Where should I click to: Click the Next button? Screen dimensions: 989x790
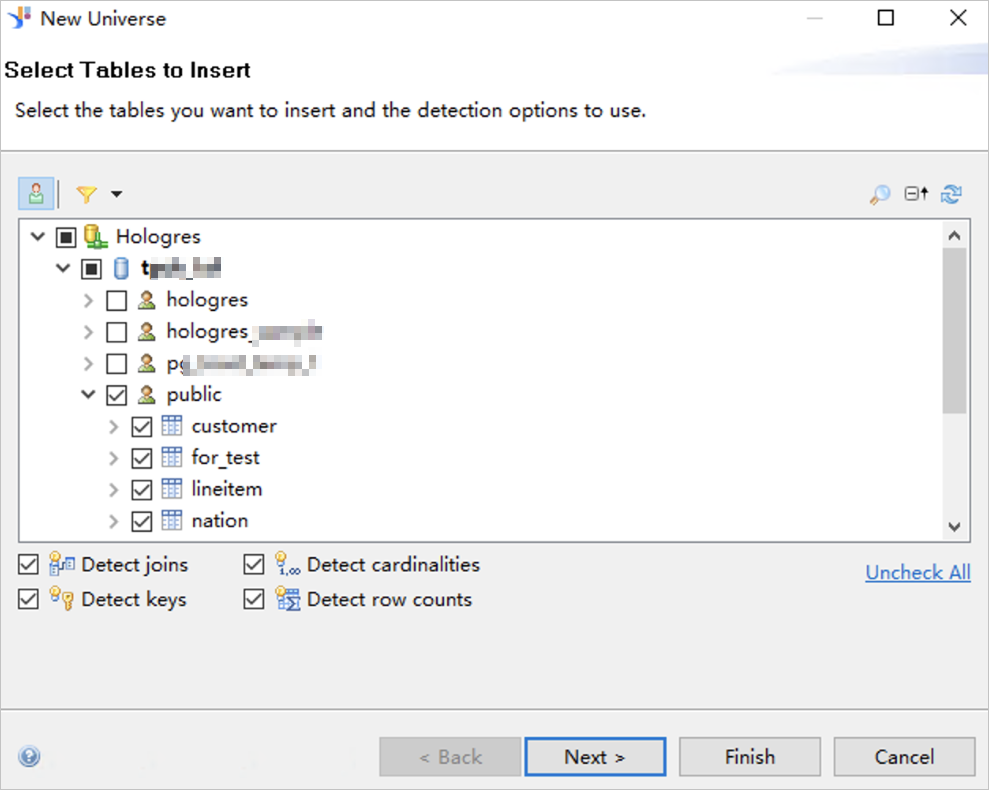(595, 757)
